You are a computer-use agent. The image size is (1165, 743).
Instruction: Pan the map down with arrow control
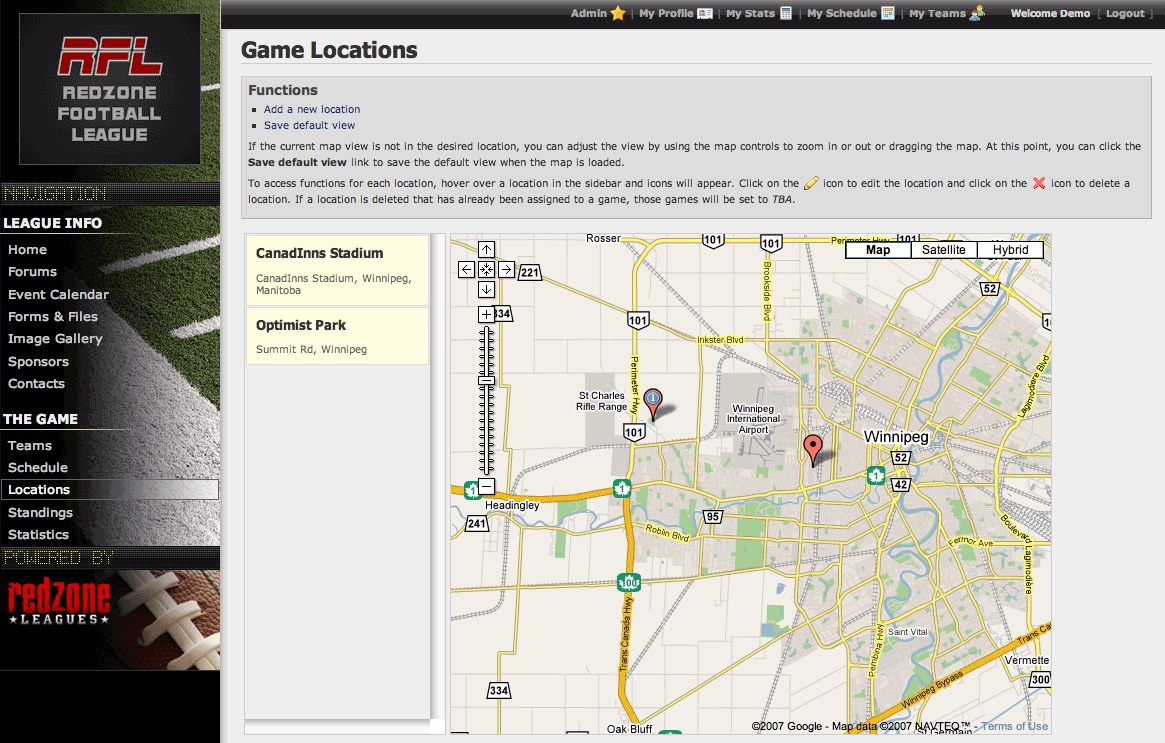point(486,289)
